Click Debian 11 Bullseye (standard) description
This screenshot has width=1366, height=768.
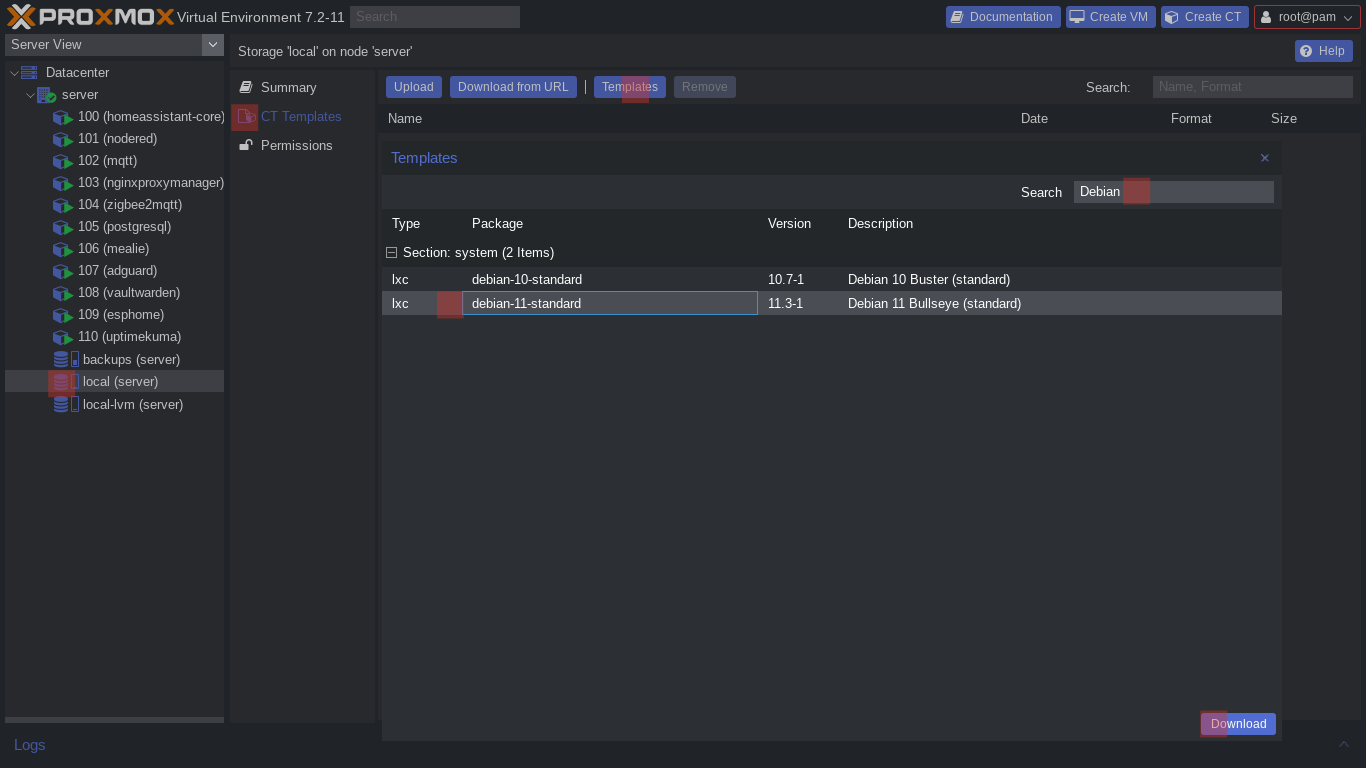(934, 303)
